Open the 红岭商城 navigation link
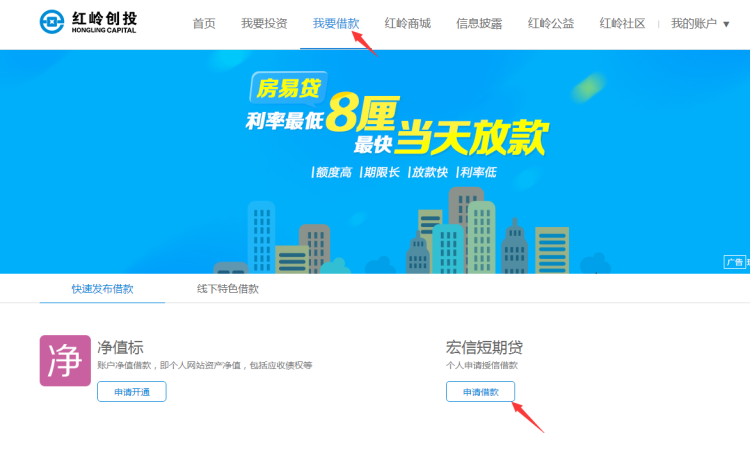This screenshot has width=750, height=449. point(408,23)
